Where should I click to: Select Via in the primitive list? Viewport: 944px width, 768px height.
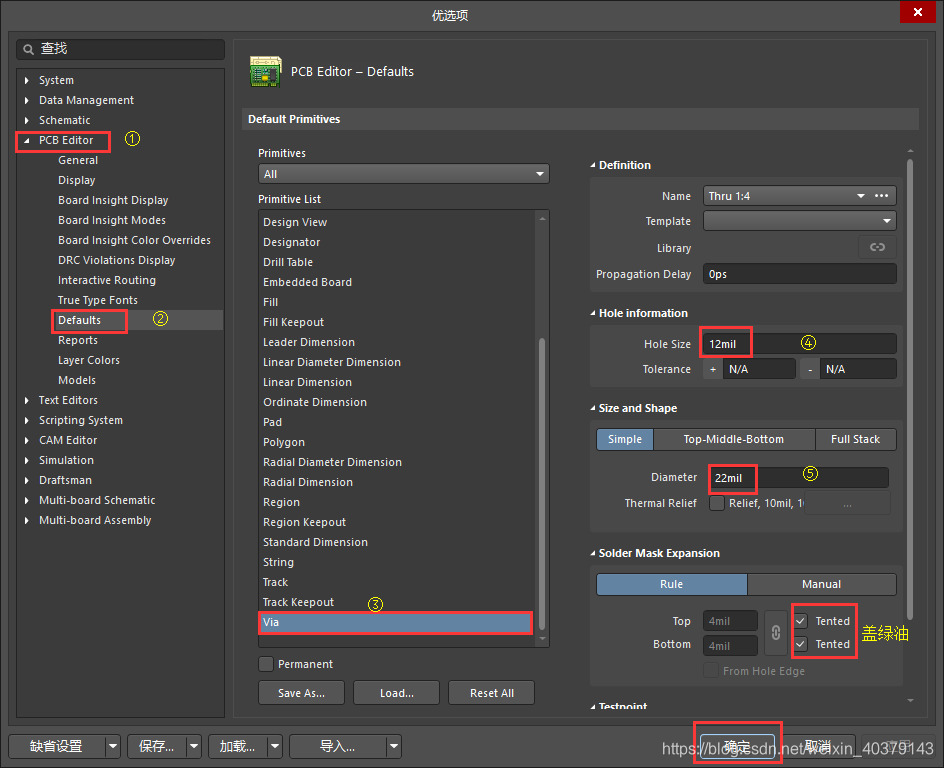396,622
